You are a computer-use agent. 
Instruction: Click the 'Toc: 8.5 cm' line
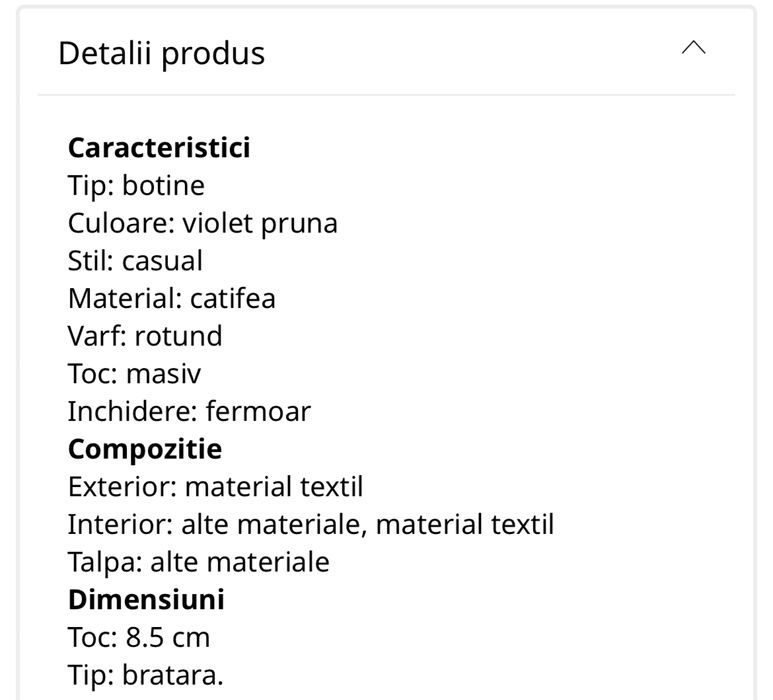pyautogui.click(x=139, y=637)
